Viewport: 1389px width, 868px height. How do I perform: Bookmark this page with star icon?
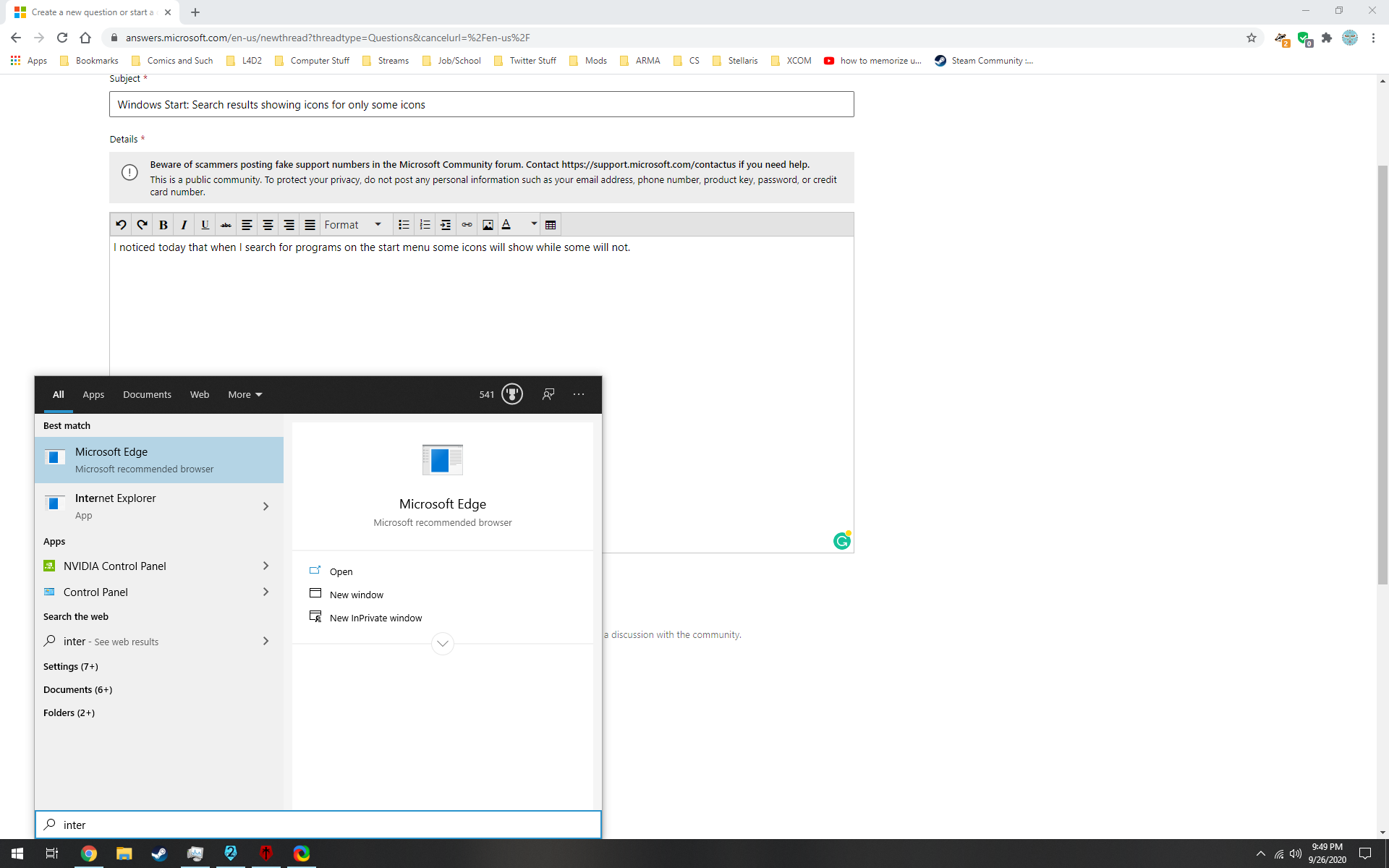click(1252, 38)
